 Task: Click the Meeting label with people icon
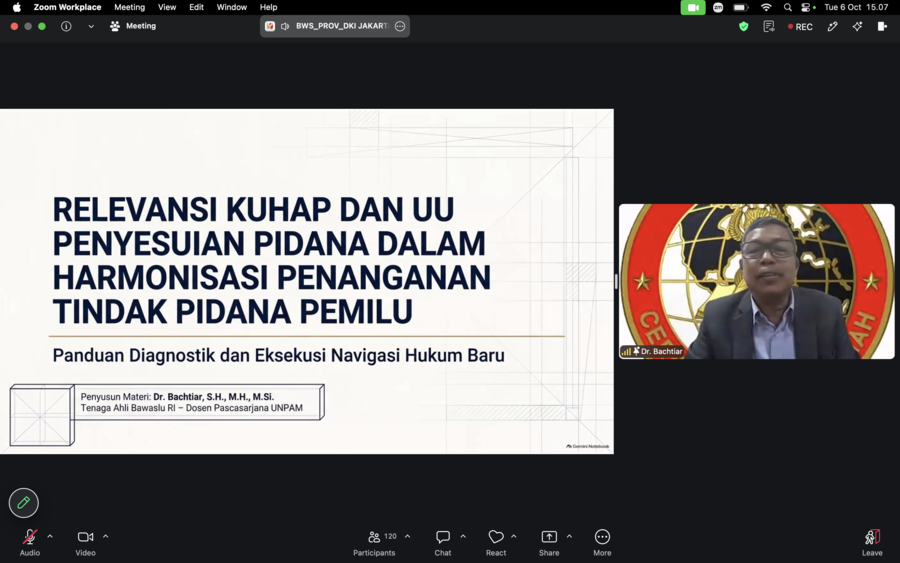133,26
